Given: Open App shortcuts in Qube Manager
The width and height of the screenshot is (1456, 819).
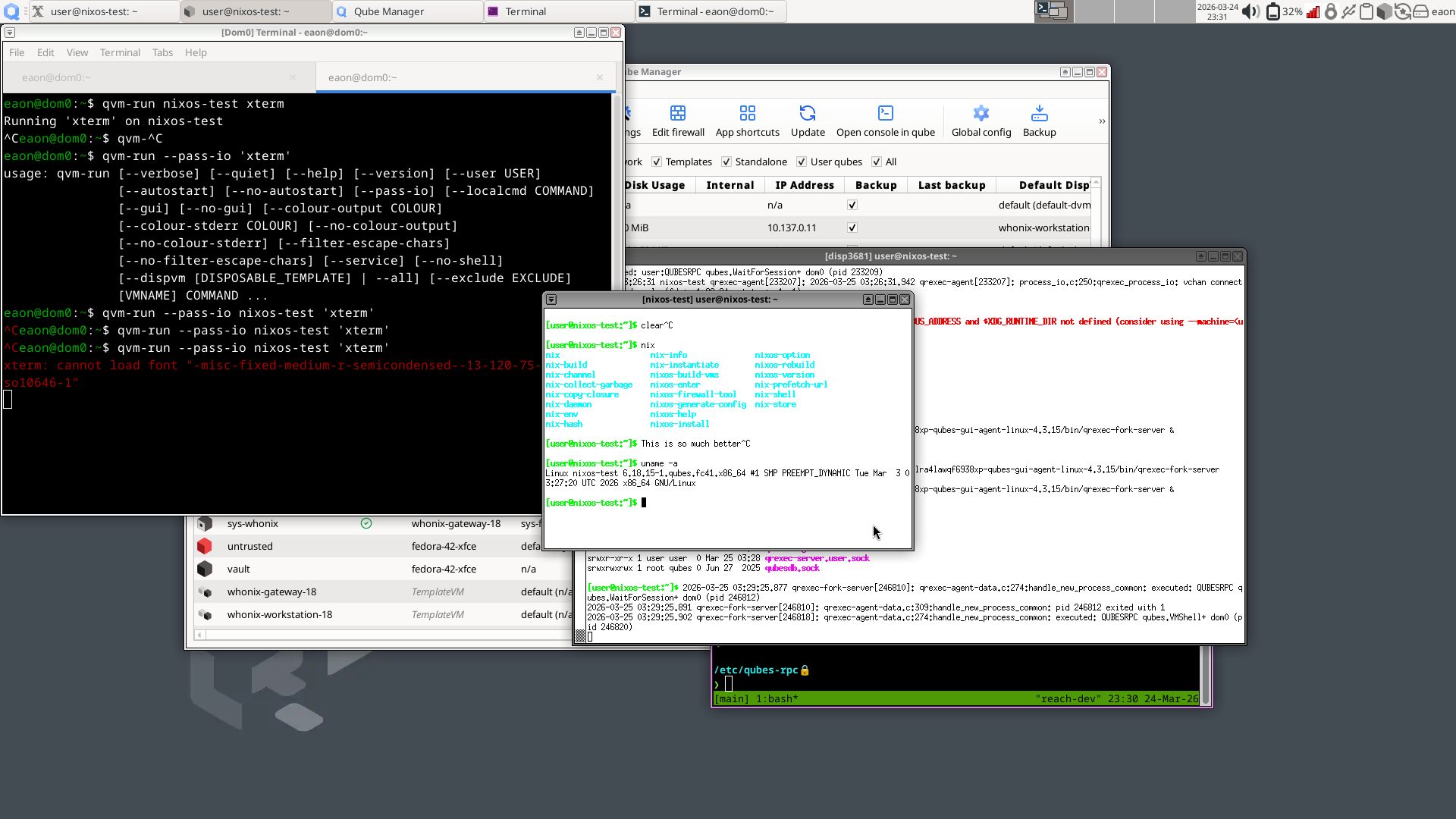Looking at the screenshot, I should pos(747,114).
